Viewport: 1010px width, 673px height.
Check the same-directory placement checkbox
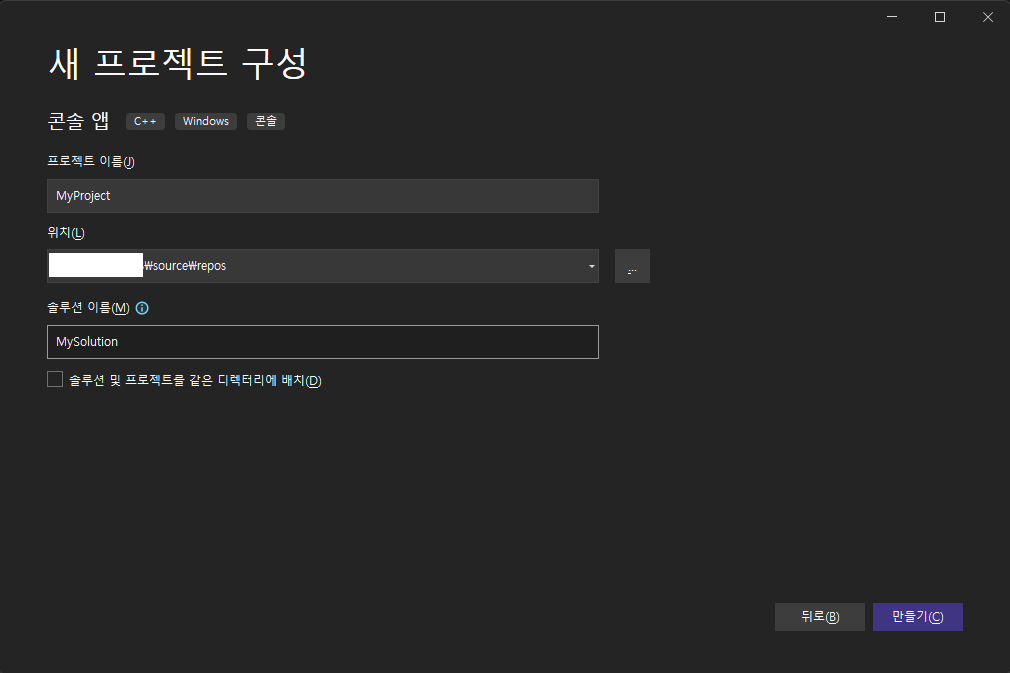55,379
